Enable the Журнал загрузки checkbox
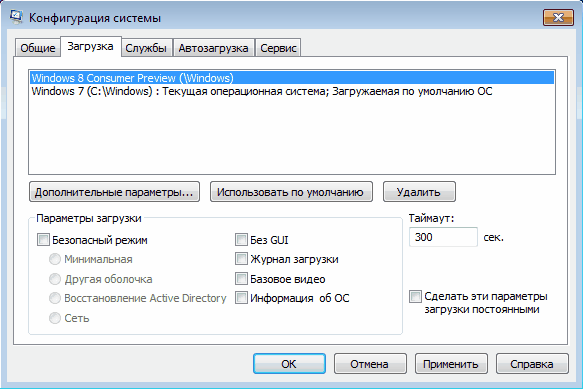Screen dimensions: 583x389 click(241, 259)
